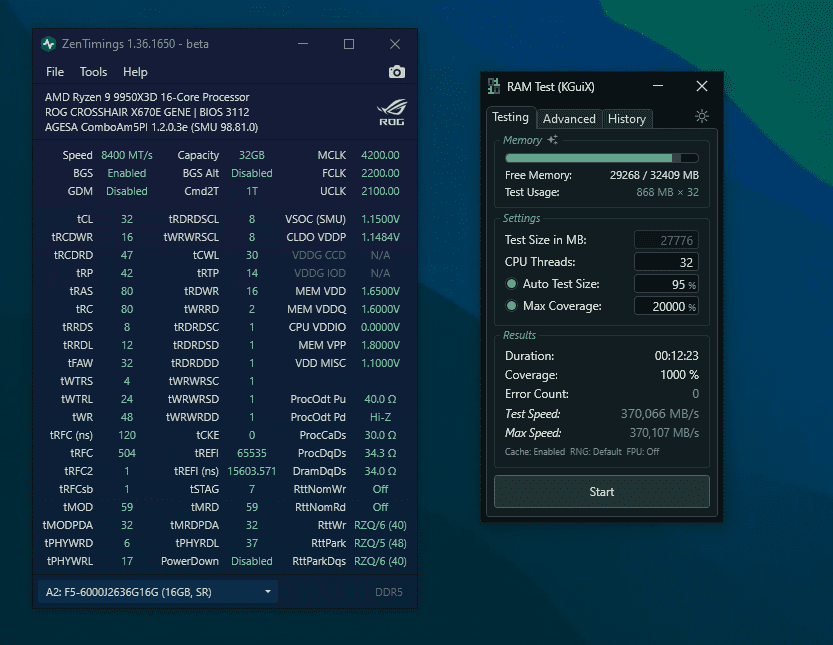Viewport: 833px width, 645px height.
Task: Toggle Max Coverage option
Action: pyautogui.click(x=512, y=306)
